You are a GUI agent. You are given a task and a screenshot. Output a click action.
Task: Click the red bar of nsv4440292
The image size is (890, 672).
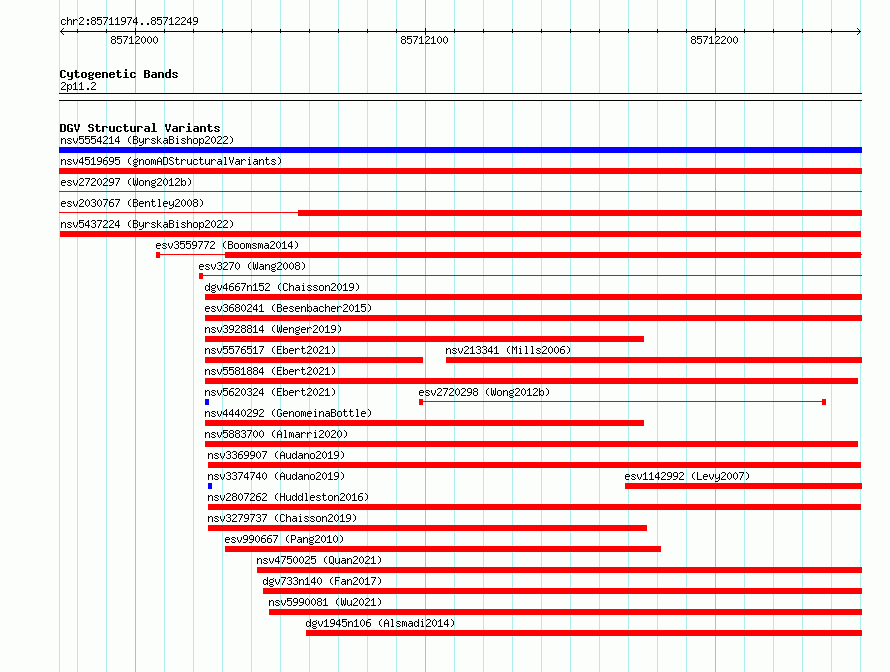pyautogui.click(x=425, y=423)
